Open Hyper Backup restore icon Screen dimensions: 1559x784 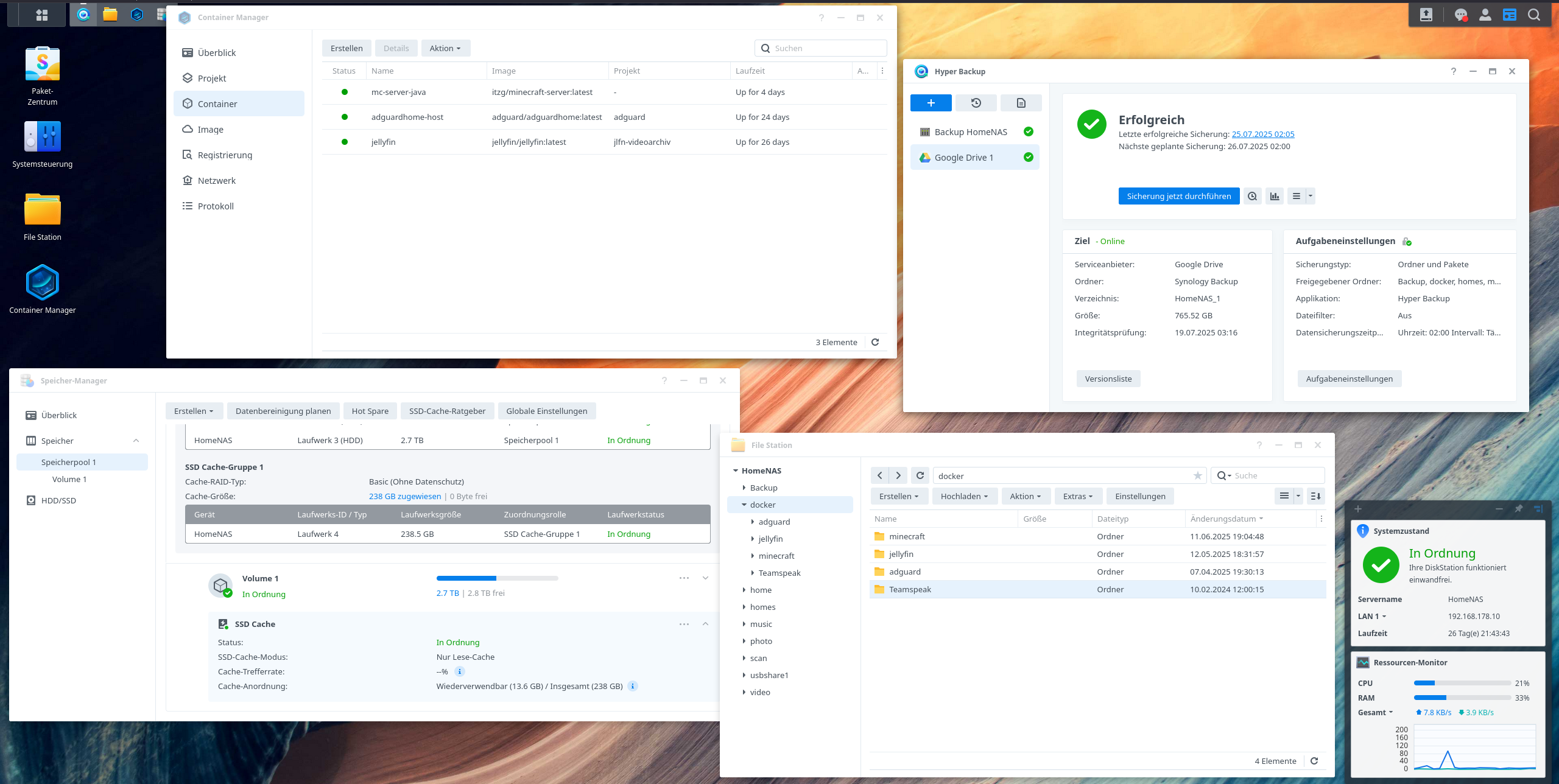click(x=976, y=103)
